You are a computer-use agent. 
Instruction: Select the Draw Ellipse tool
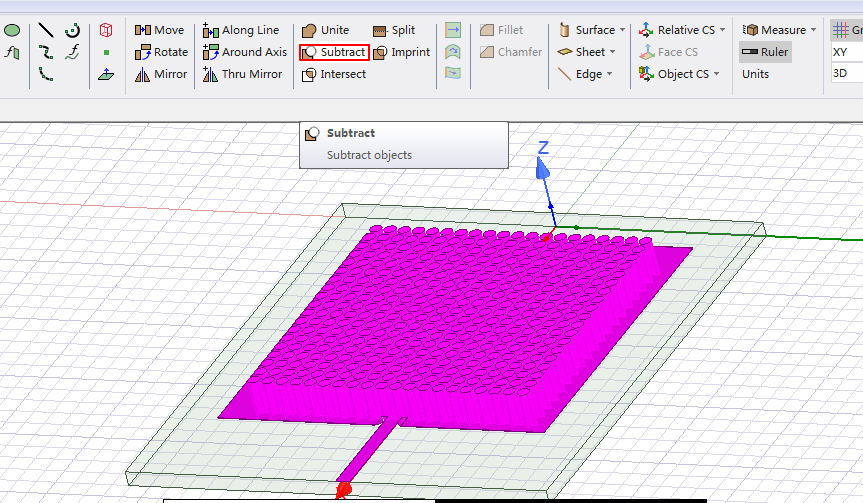(12, 30)
